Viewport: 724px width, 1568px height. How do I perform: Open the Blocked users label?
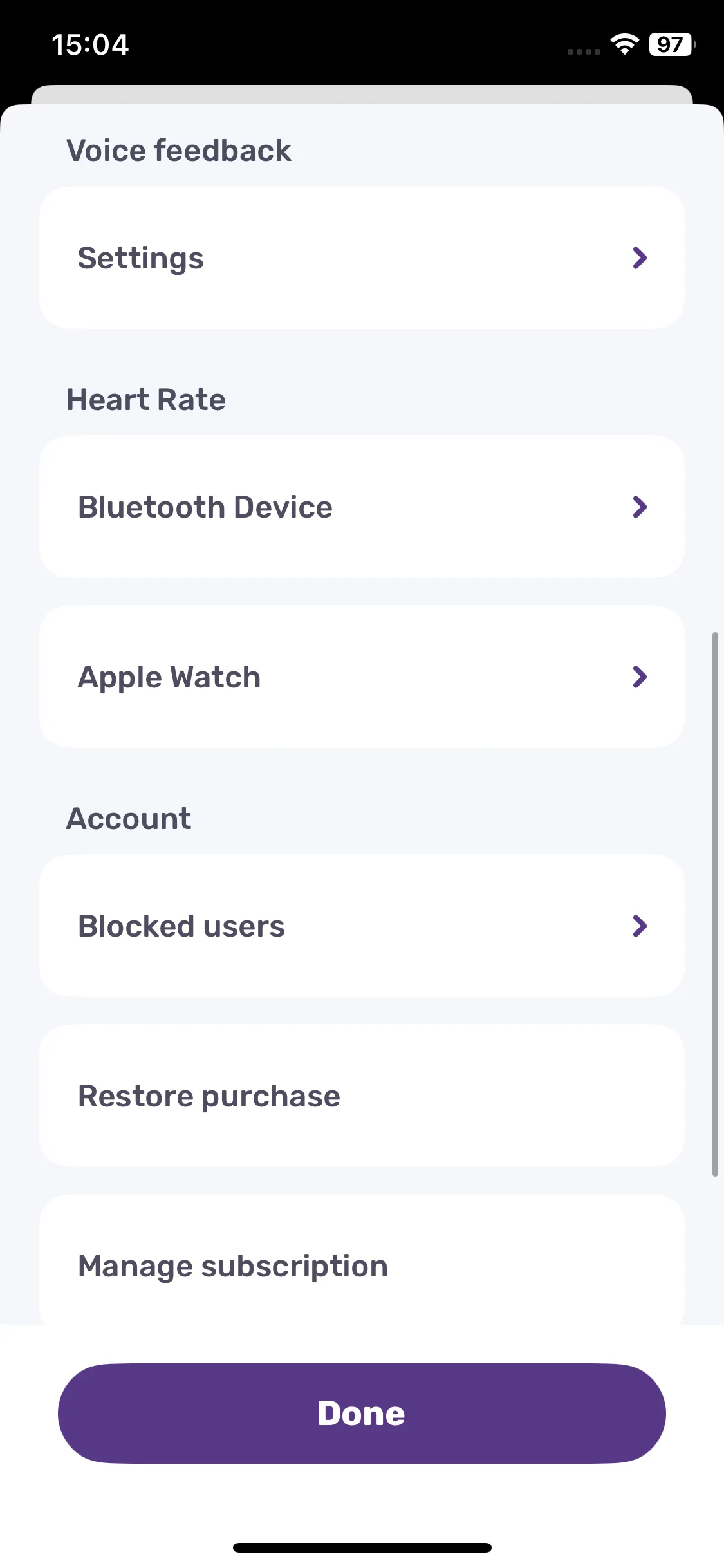point(181,926)
